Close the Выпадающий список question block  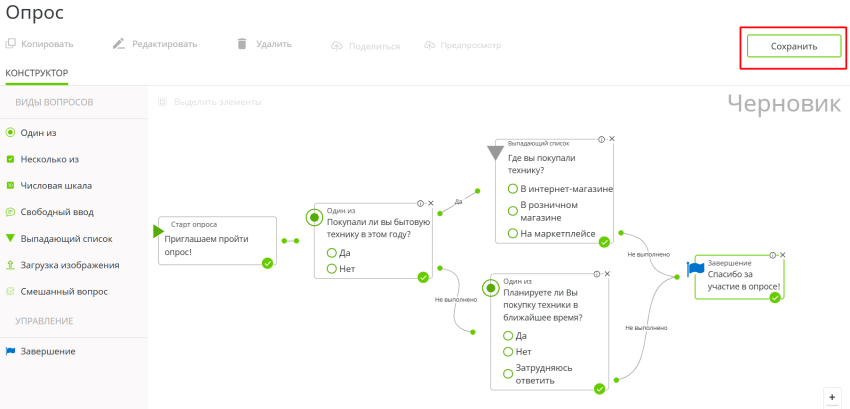pyautogui.click(x=612, y=139)
